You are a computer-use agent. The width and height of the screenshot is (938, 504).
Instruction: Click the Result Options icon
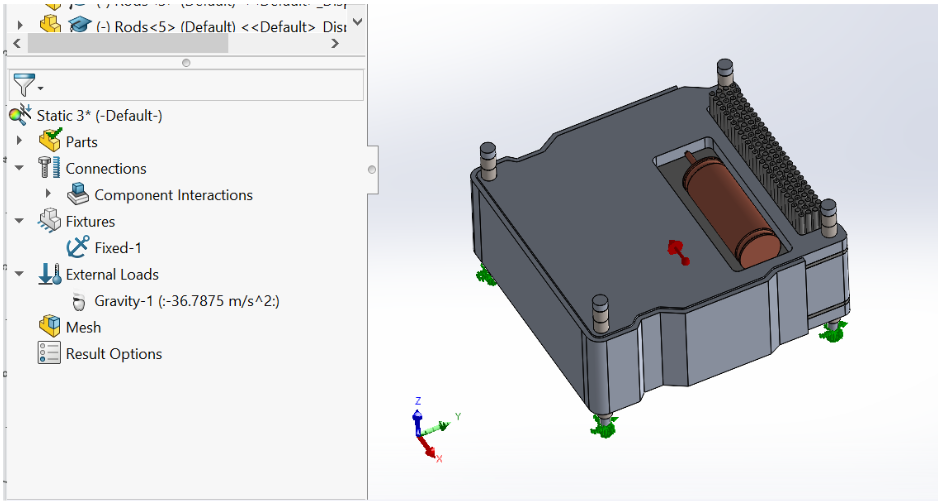coord(49,353)
